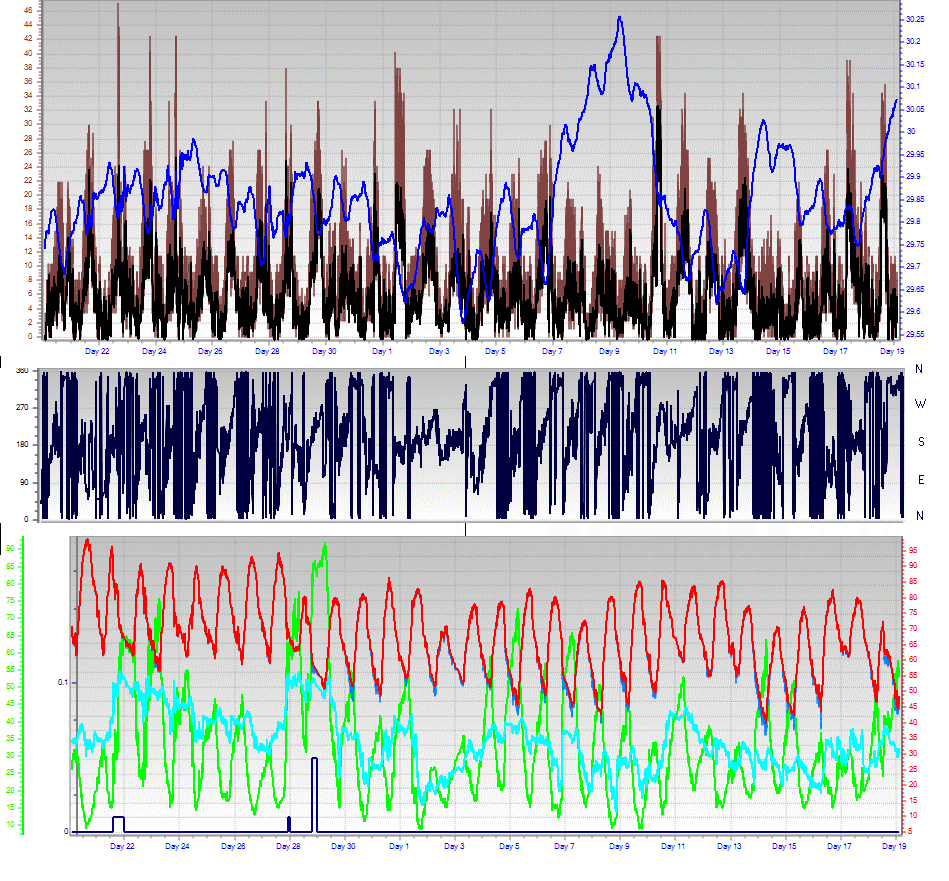
Task: Select the 90 degree label on the direction axis
Action: [24, 482]
